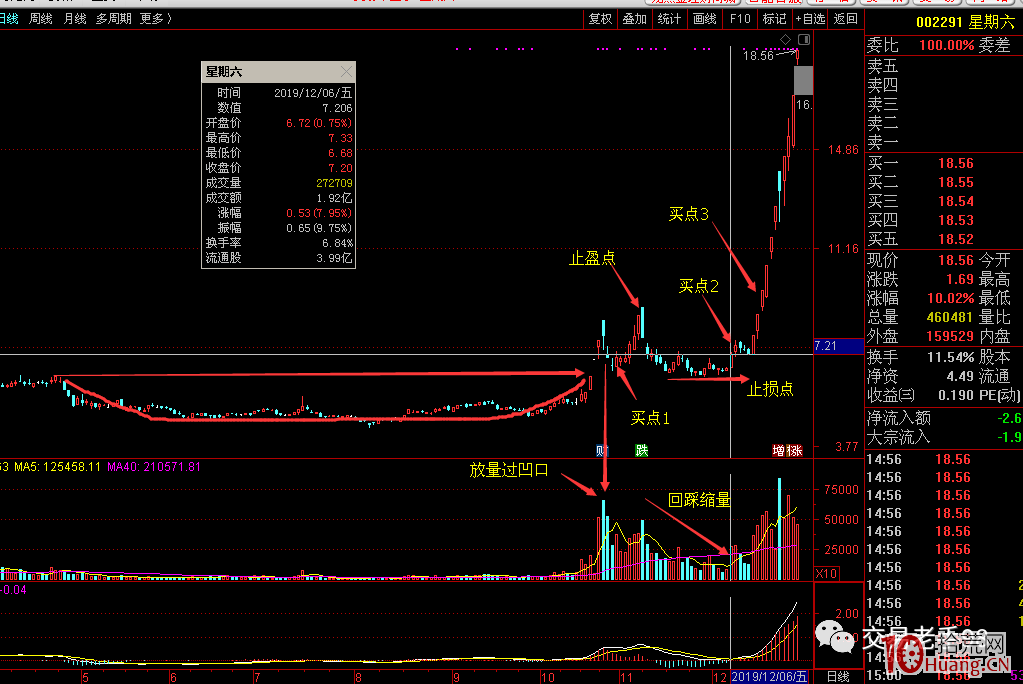Click the 换手 11.54% turnover value
Image resolution: width=1023 pixels, height=684 pixels.
coord(951,357)
